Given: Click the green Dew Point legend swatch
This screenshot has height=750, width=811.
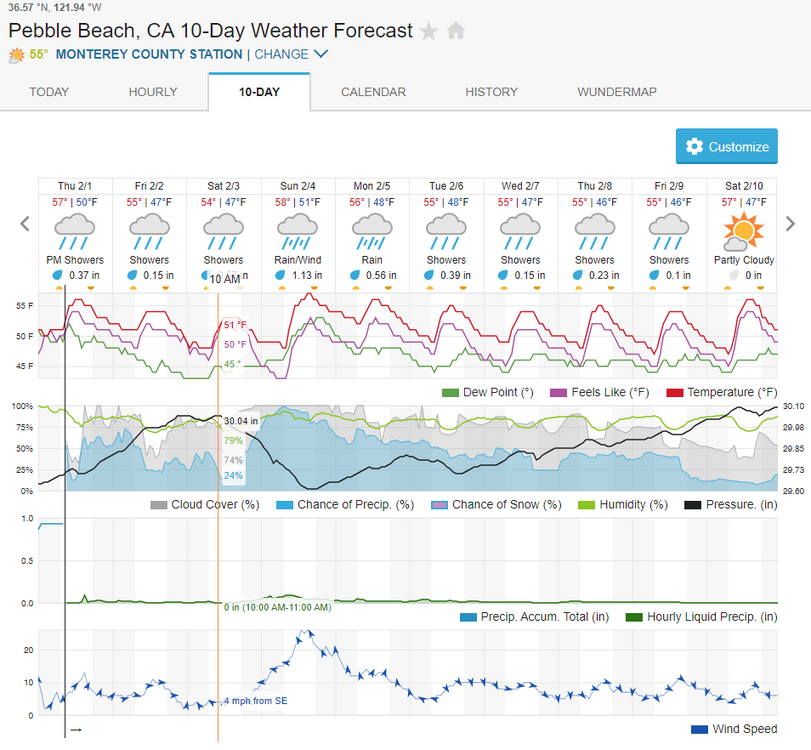Looking at the screenshot, I should 449,392.
